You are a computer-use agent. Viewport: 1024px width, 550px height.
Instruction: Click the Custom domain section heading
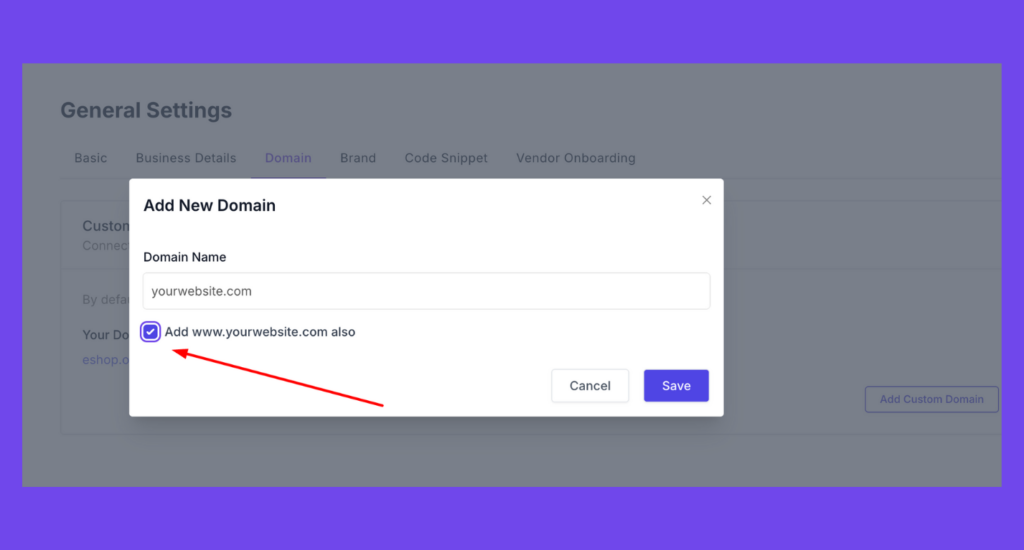tap(106, 226)
